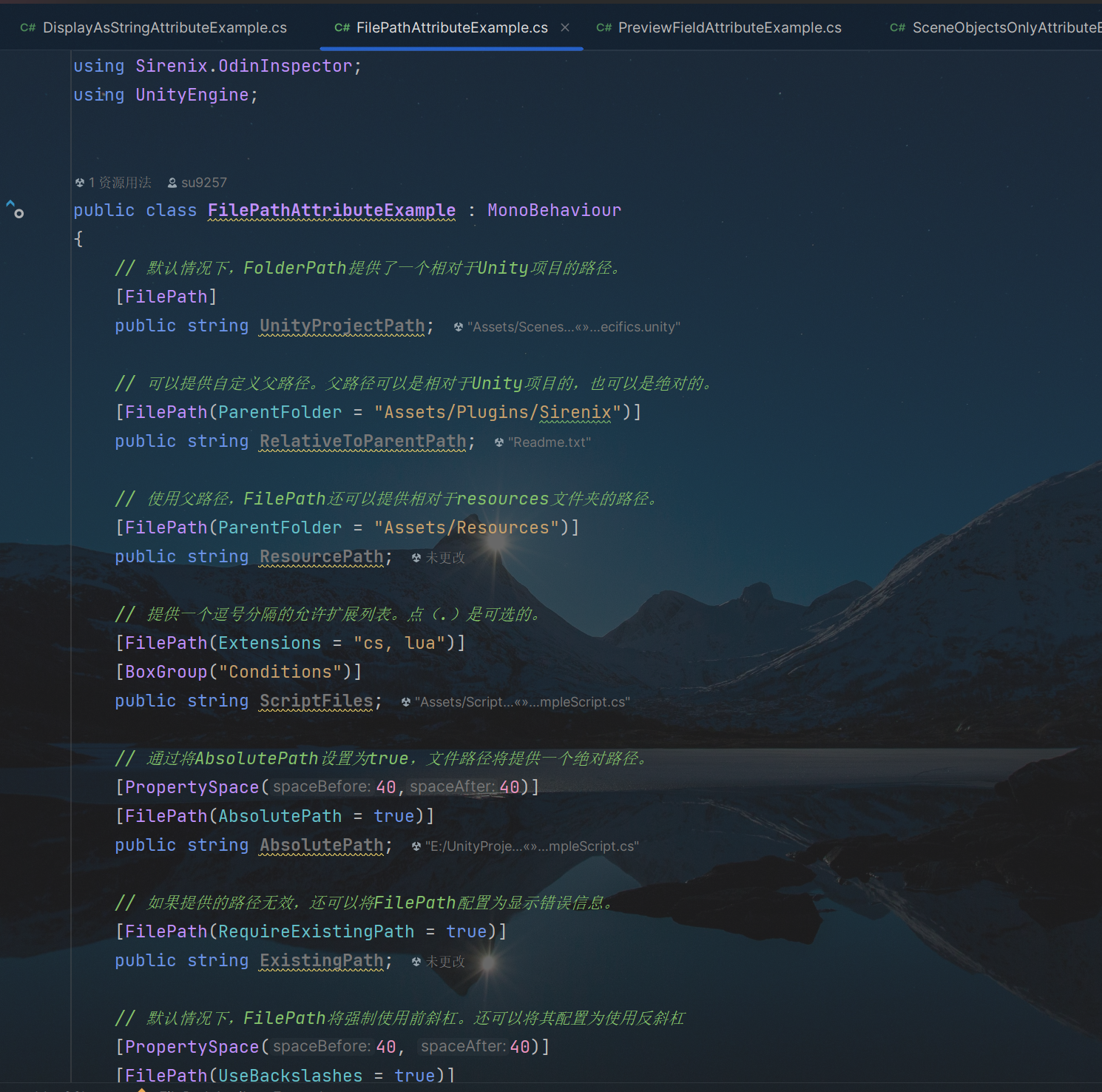Switch to DisplayAsStringAttributeExample.cs tab
This screenshot has width=1102, height=1092.
tap(154, 27)
